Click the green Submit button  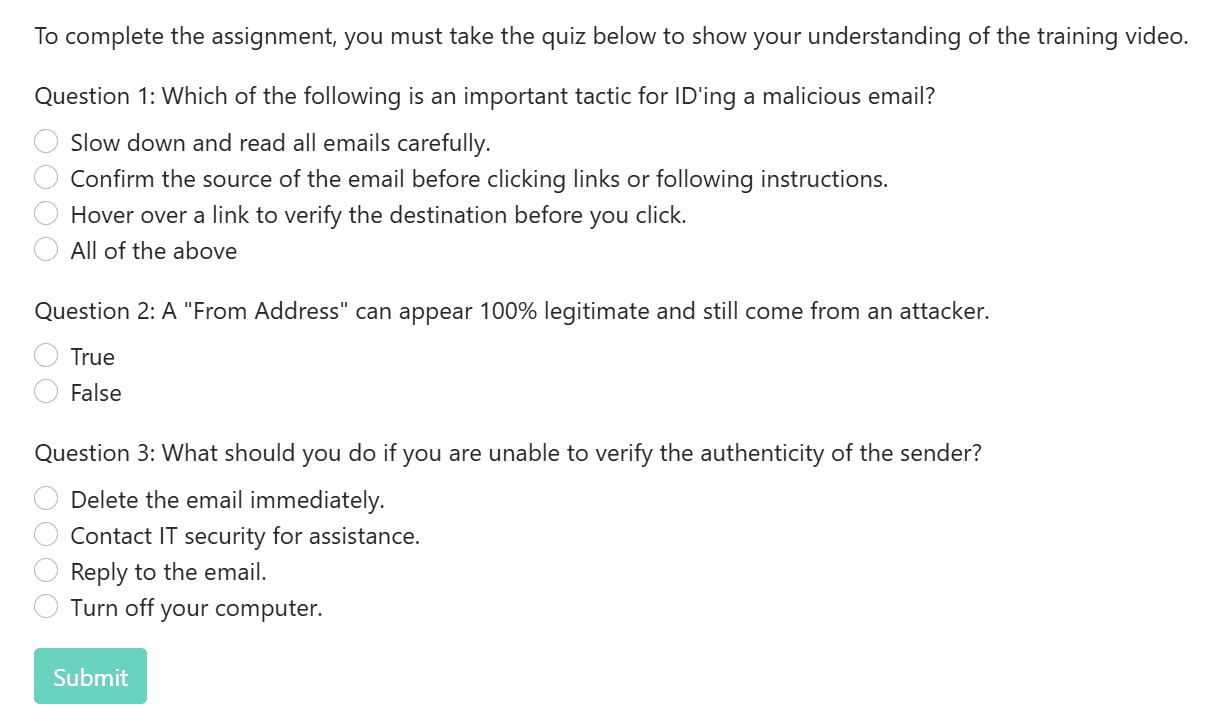point(90,676)
